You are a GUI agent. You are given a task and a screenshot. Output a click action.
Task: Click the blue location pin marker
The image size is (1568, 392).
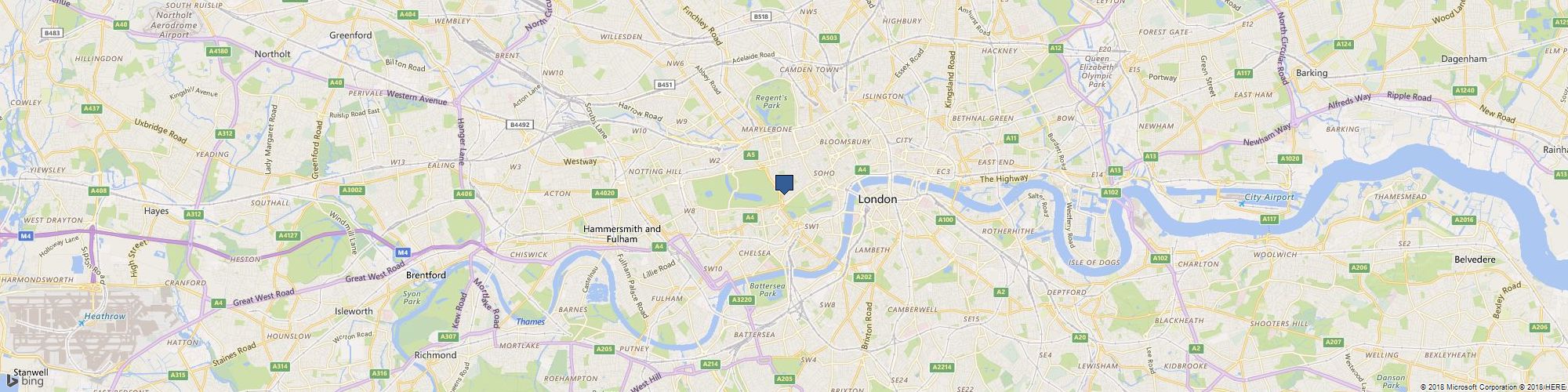tap(784, 184)
